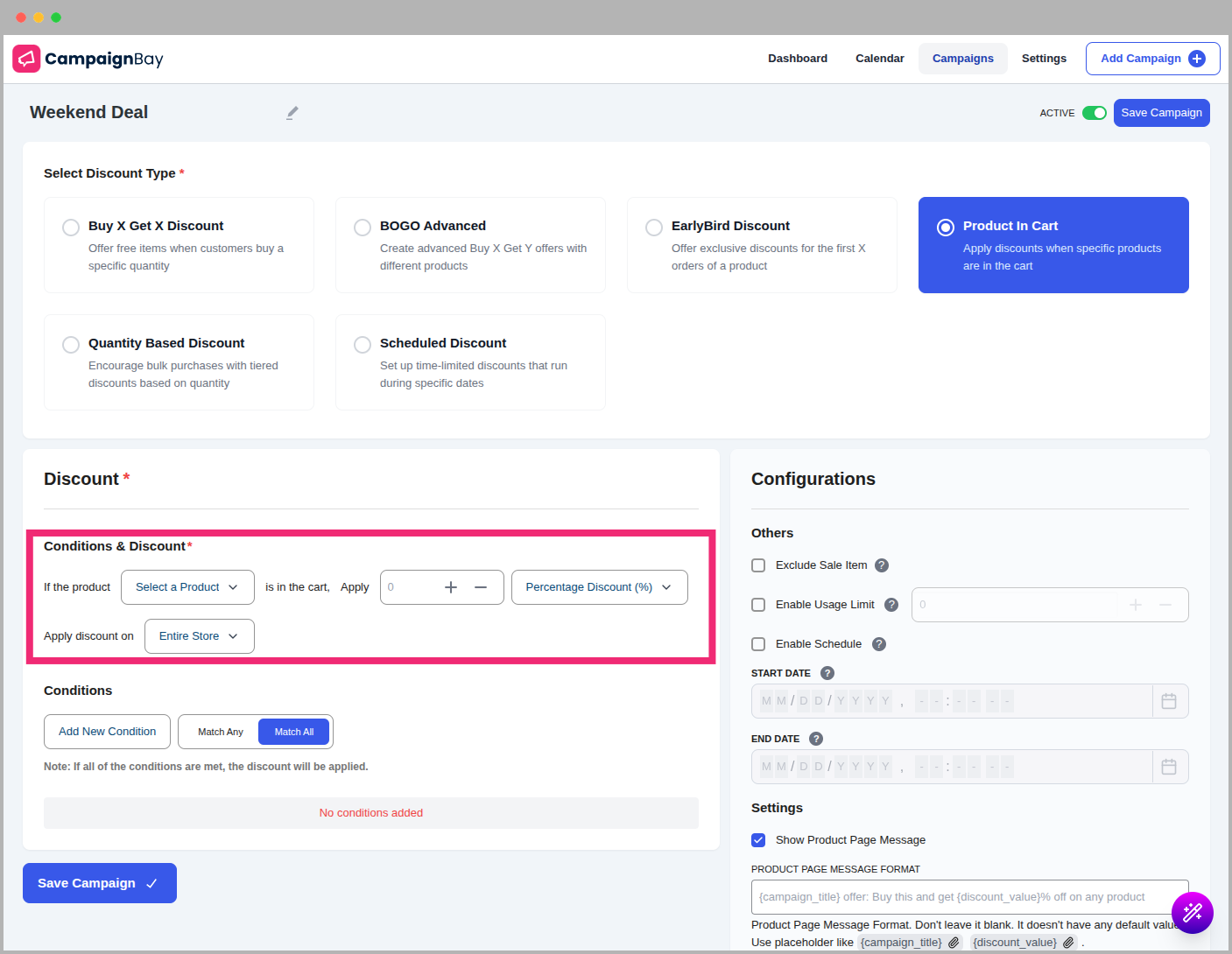This screenshot has width=1232, height=954.
Task: Select the Scheduled Discount radio option
Action: pyautogui.click(x=363, y=345)
